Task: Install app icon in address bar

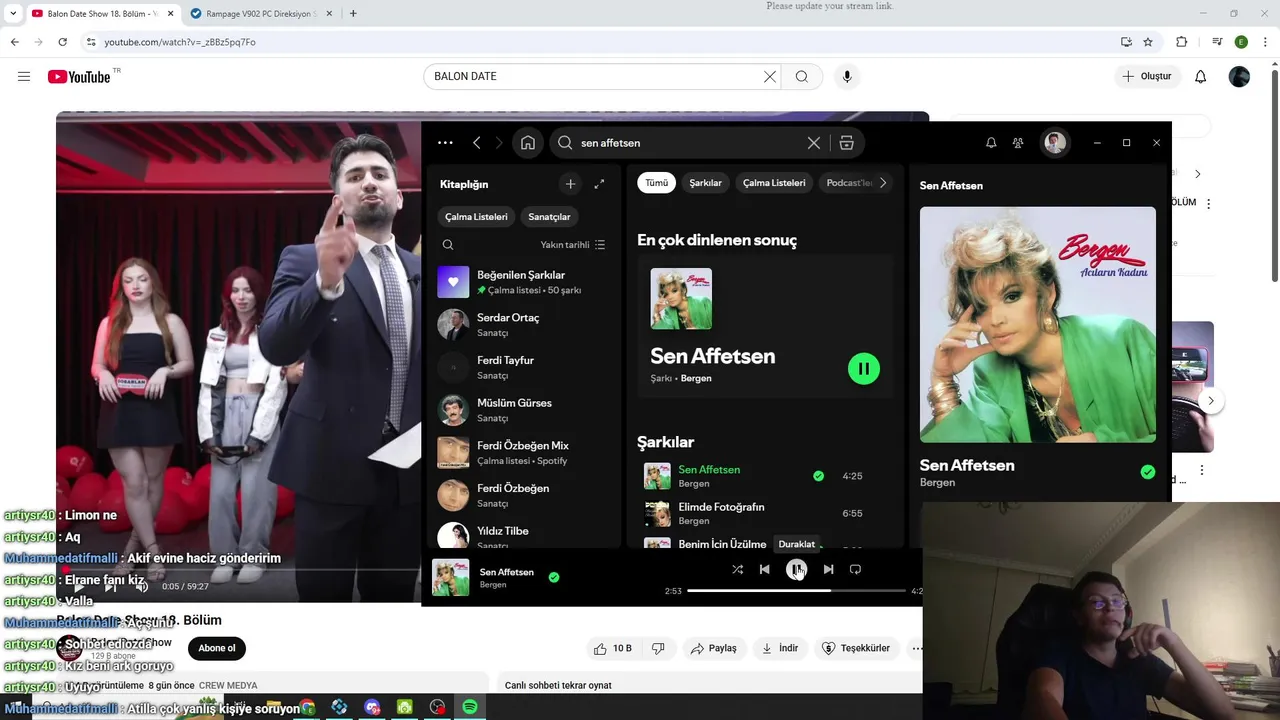Action: (x=1126, y=42)
